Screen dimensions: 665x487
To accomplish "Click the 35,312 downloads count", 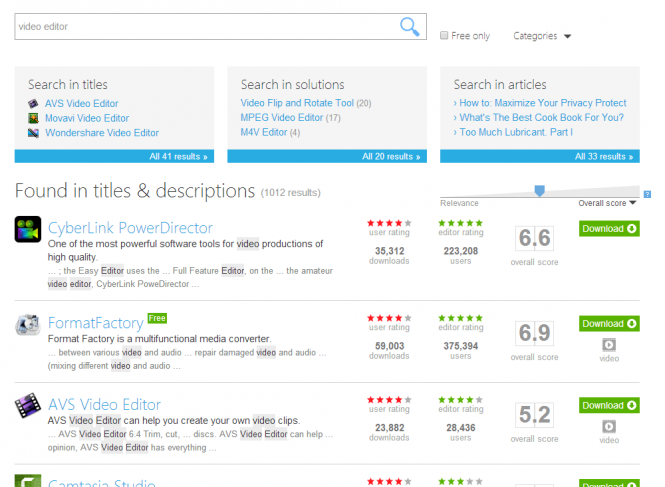I will click(x=389, y=251).
